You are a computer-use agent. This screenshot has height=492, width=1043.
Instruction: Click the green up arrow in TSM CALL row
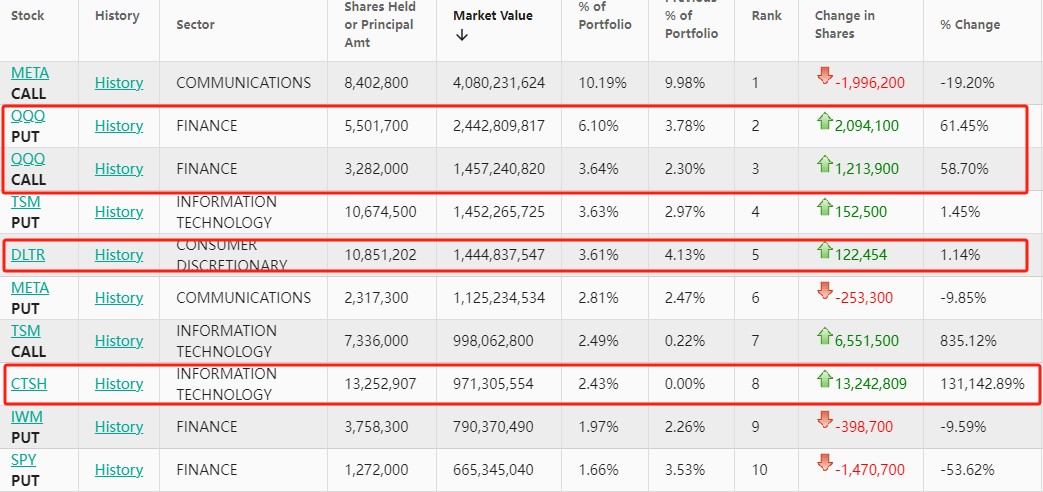[x=825, y=337]
